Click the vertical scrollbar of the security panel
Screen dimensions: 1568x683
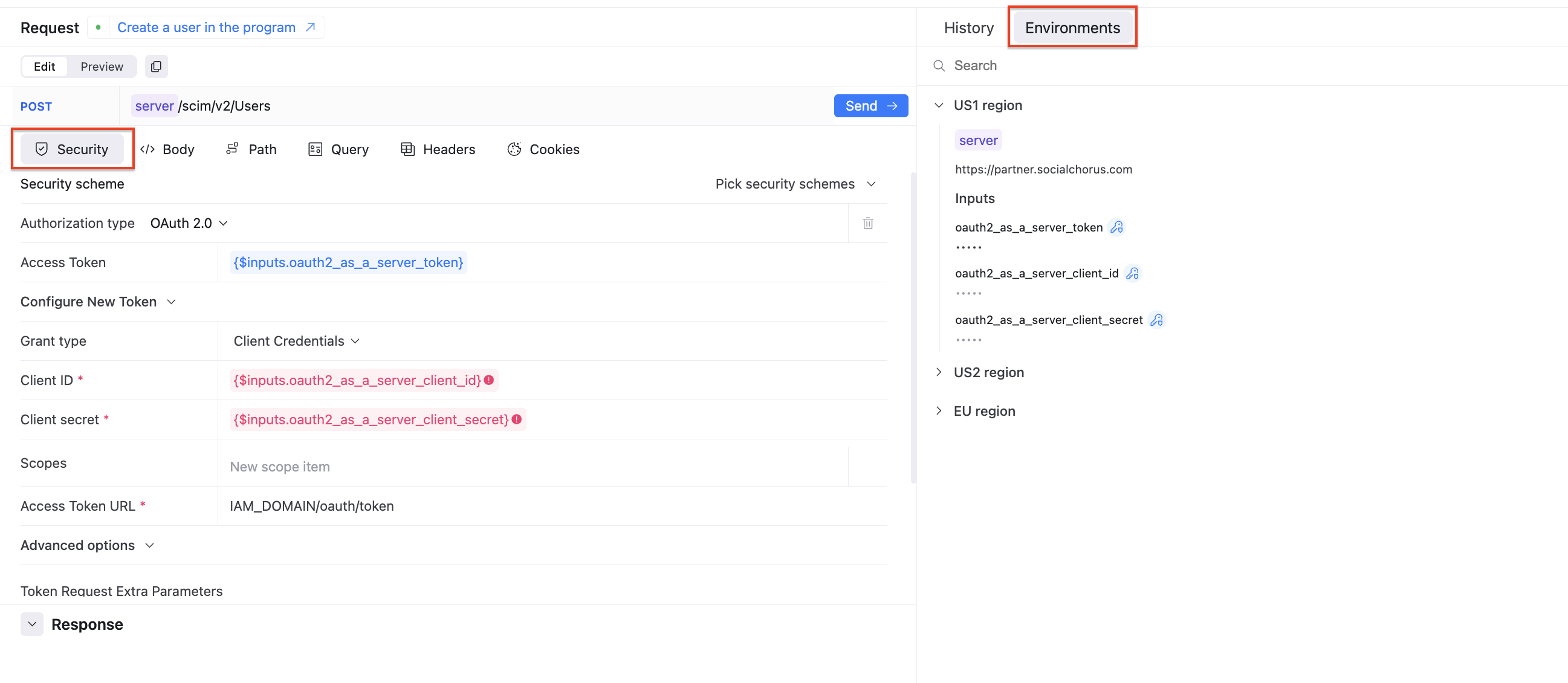point(912,329)
